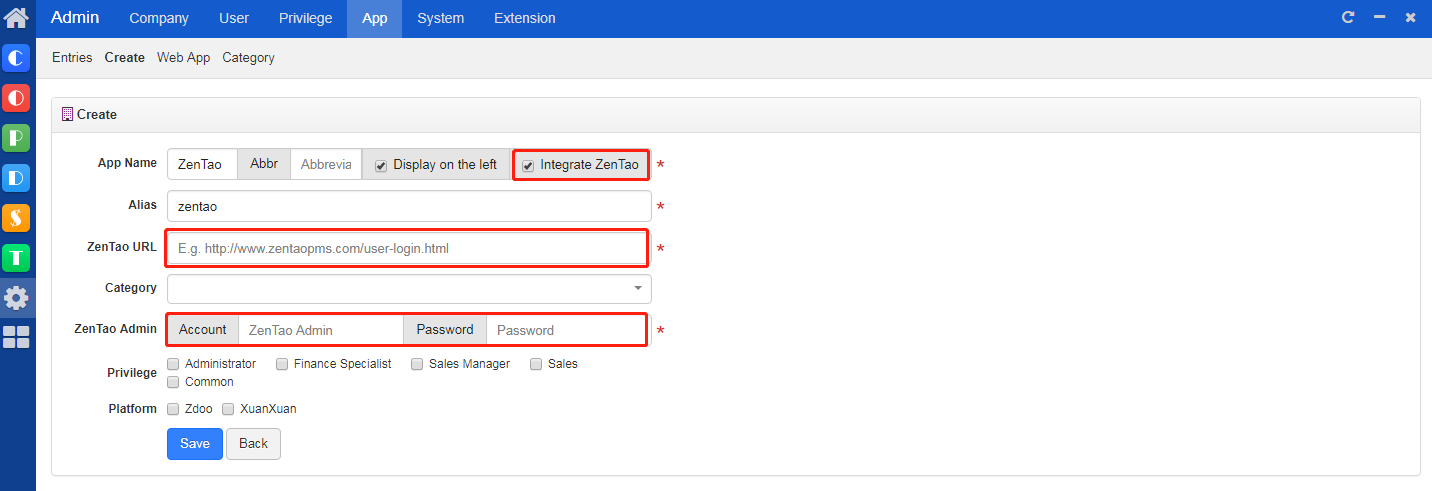Focus the ZenTao URL input field
Screen dimensions: 1432x491
click(408, 248)
